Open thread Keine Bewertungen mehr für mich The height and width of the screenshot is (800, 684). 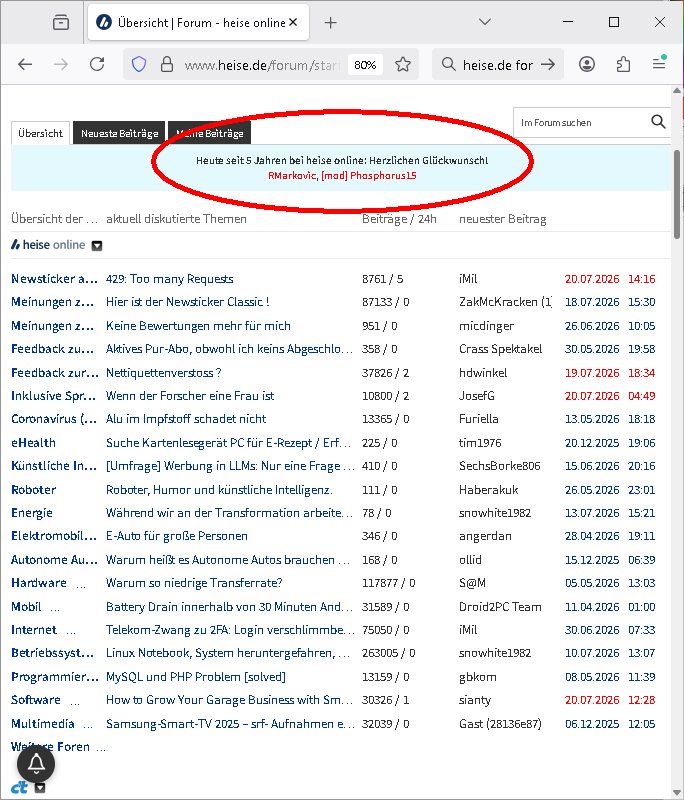pos(198,326)
